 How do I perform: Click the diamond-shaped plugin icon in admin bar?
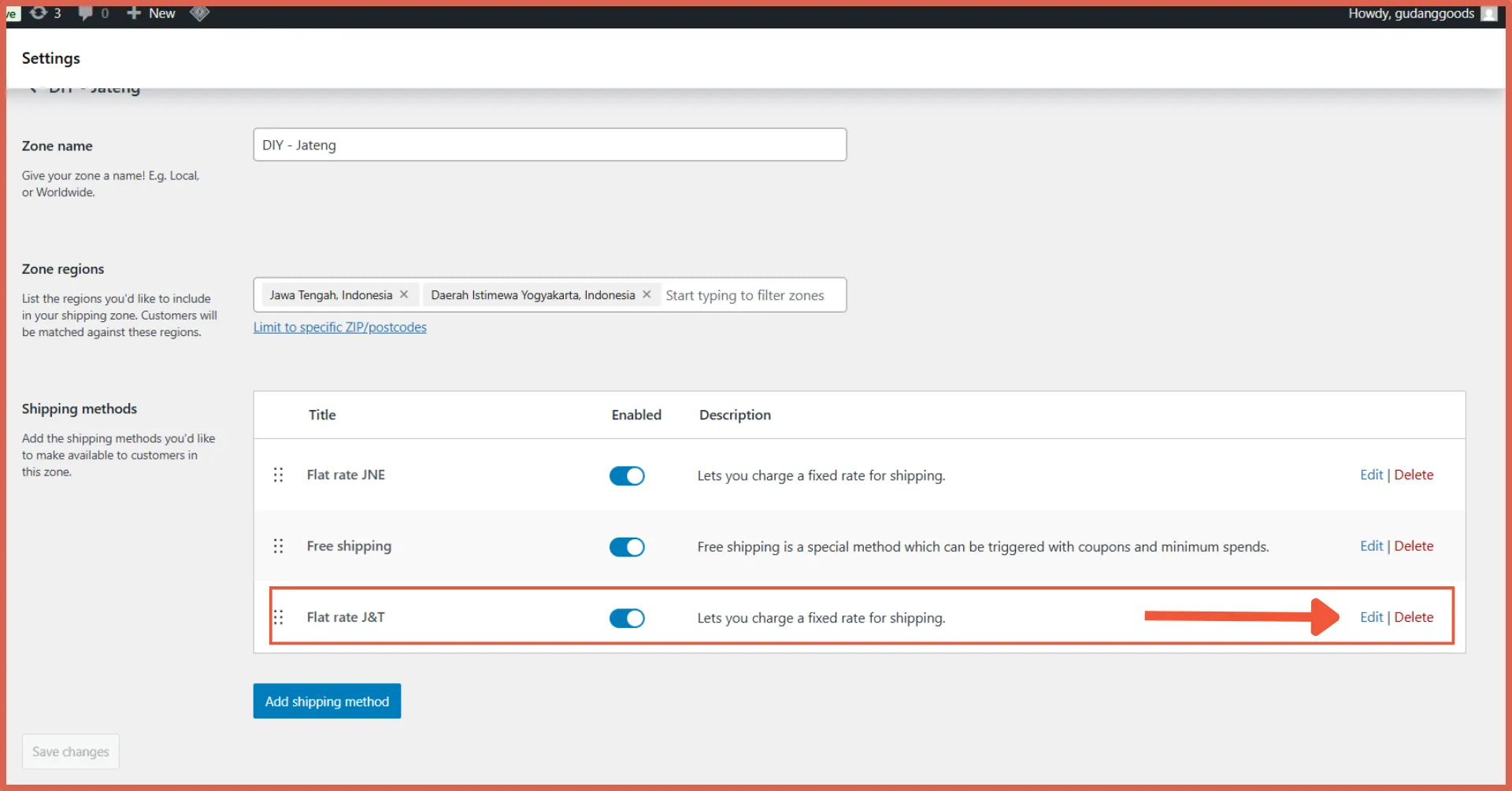tap(200, 13)
